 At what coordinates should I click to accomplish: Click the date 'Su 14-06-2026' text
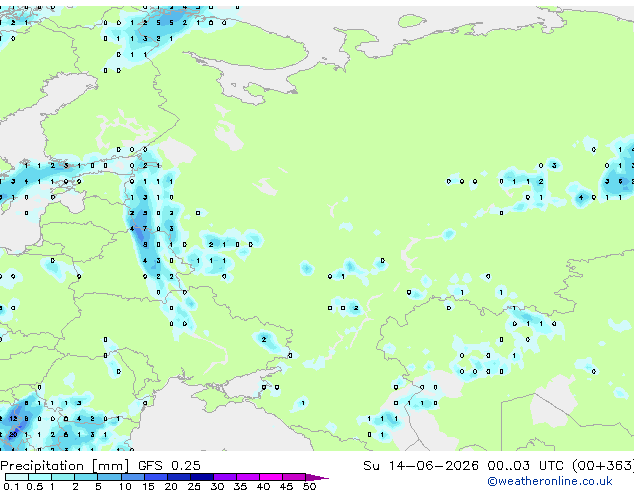click(421, 466)
